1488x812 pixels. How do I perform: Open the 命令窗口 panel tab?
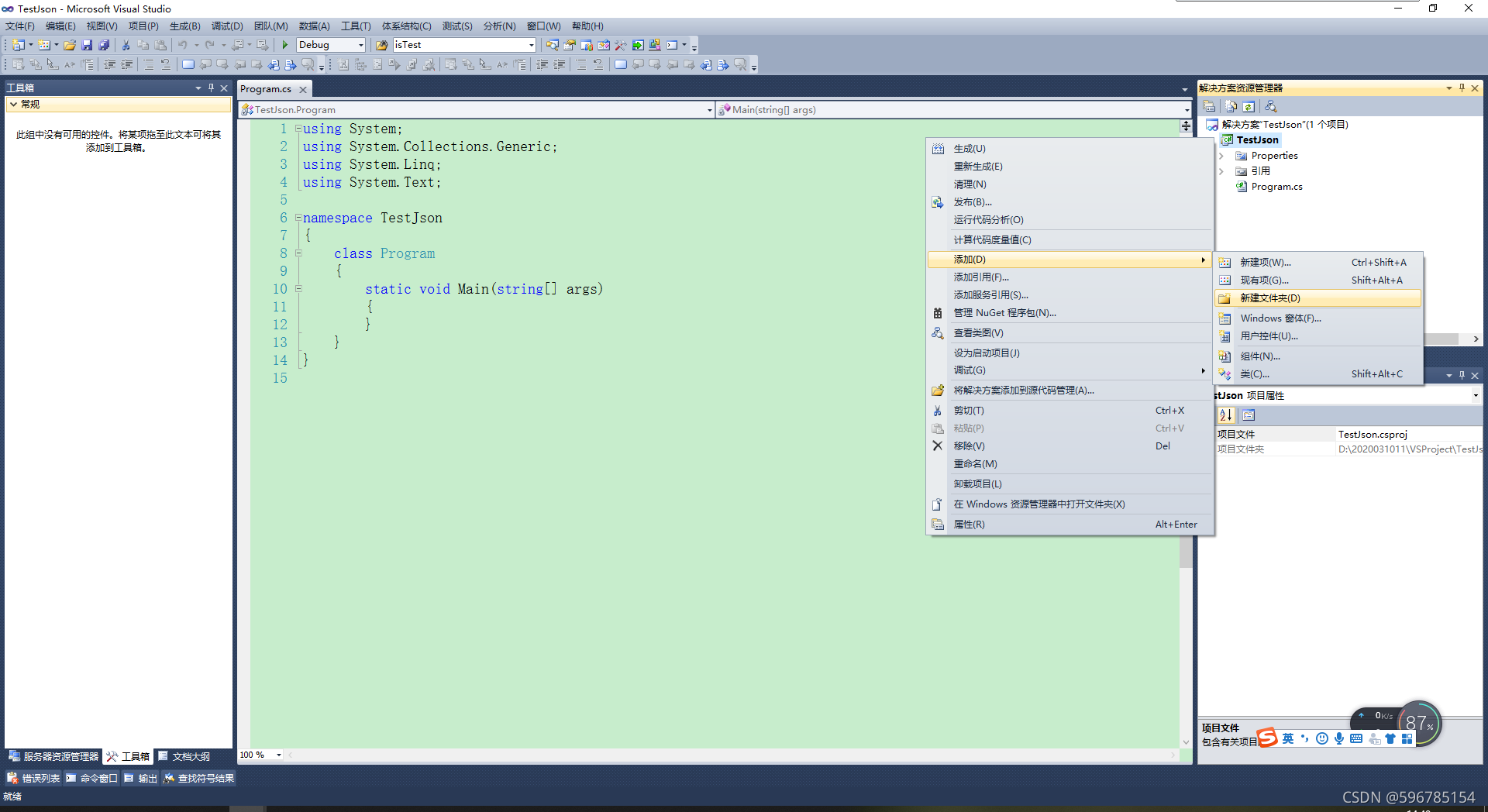tap(91, 778)
